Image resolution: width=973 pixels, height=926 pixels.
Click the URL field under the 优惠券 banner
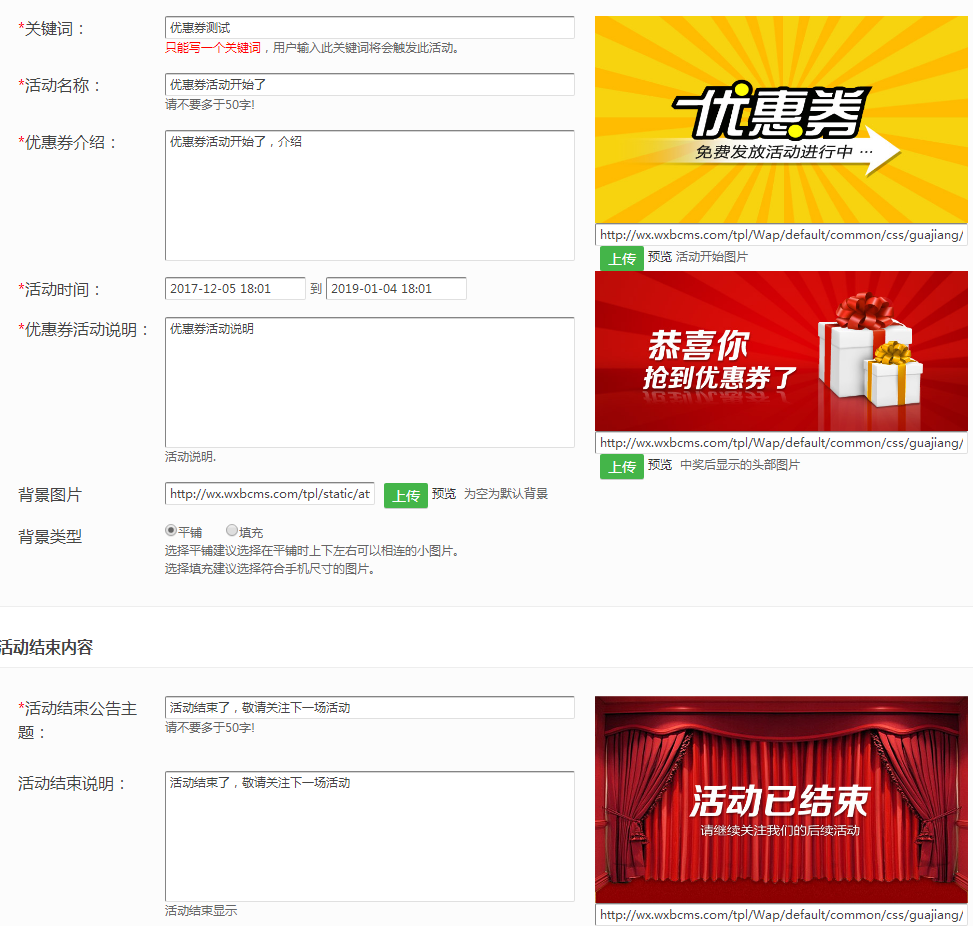click(781, 235)
